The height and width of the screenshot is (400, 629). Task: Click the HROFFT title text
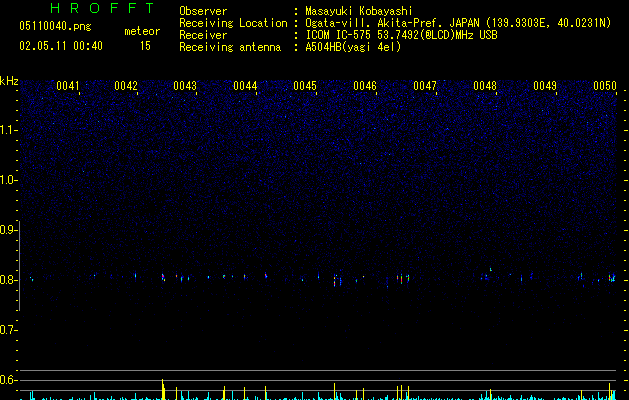pos(102,8)
